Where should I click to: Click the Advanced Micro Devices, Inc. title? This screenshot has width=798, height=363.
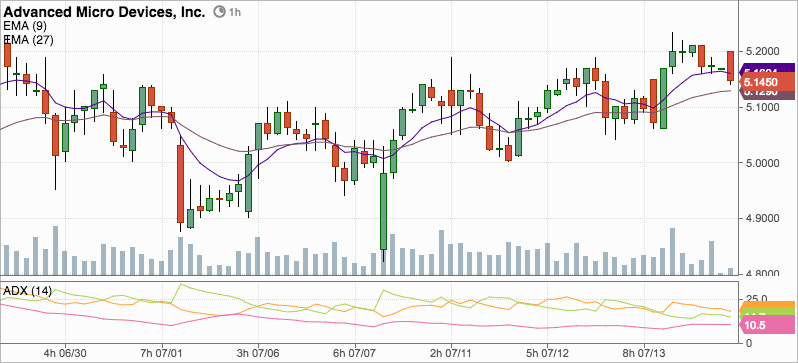tap(105, 11)
